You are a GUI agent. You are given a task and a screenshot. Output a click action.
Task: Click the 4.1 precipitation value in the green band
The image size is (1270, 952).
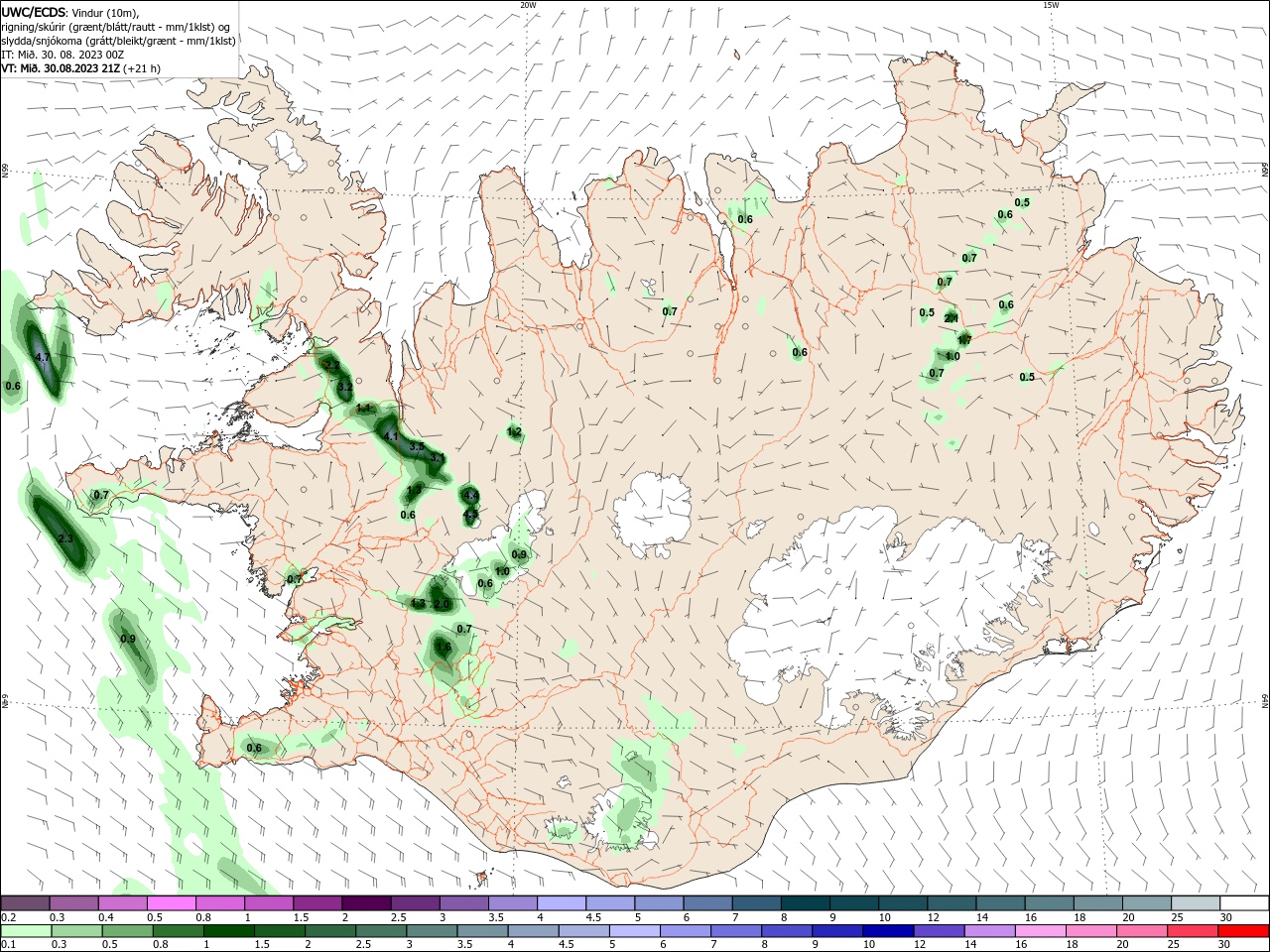pyautogui.click(x=391, y=436)
